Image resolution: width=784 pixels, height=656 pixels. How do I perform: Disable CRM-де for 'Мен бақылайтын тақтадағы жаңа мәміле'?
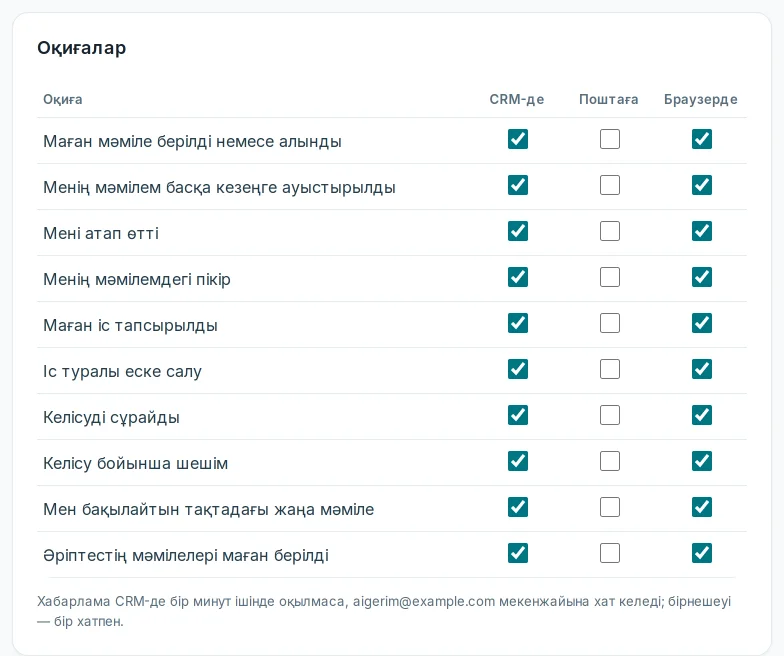[x=518, y=507]
